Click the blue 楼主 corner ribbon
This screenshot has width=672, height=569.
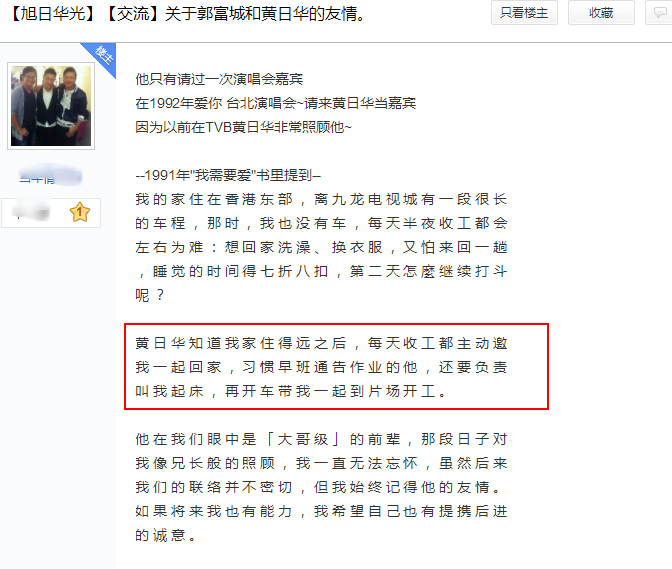click(x=102, y=57)
